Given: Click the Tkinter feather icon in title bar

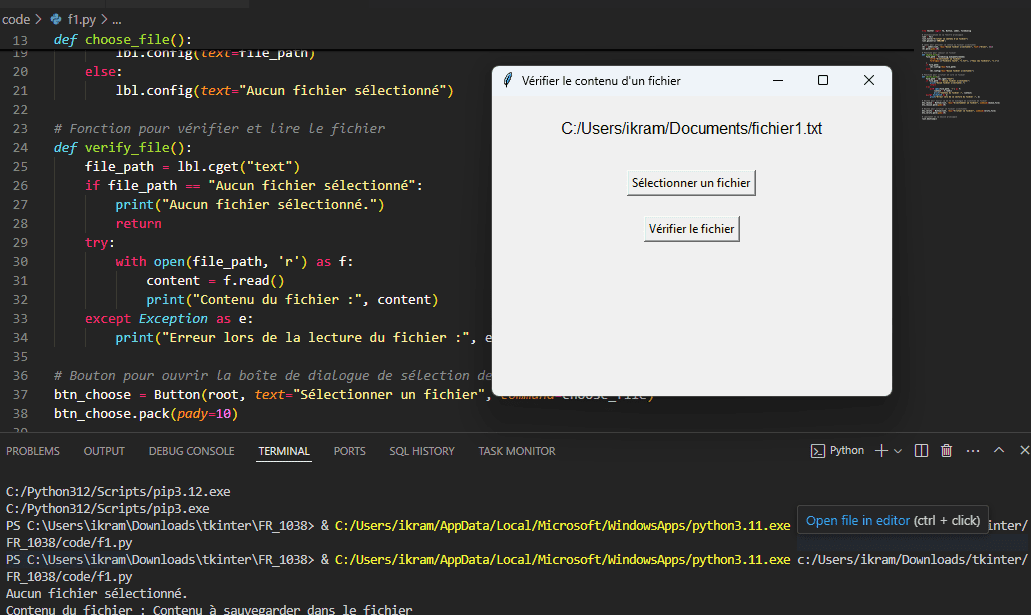Looking at the screenshot, I should point(508,80).
